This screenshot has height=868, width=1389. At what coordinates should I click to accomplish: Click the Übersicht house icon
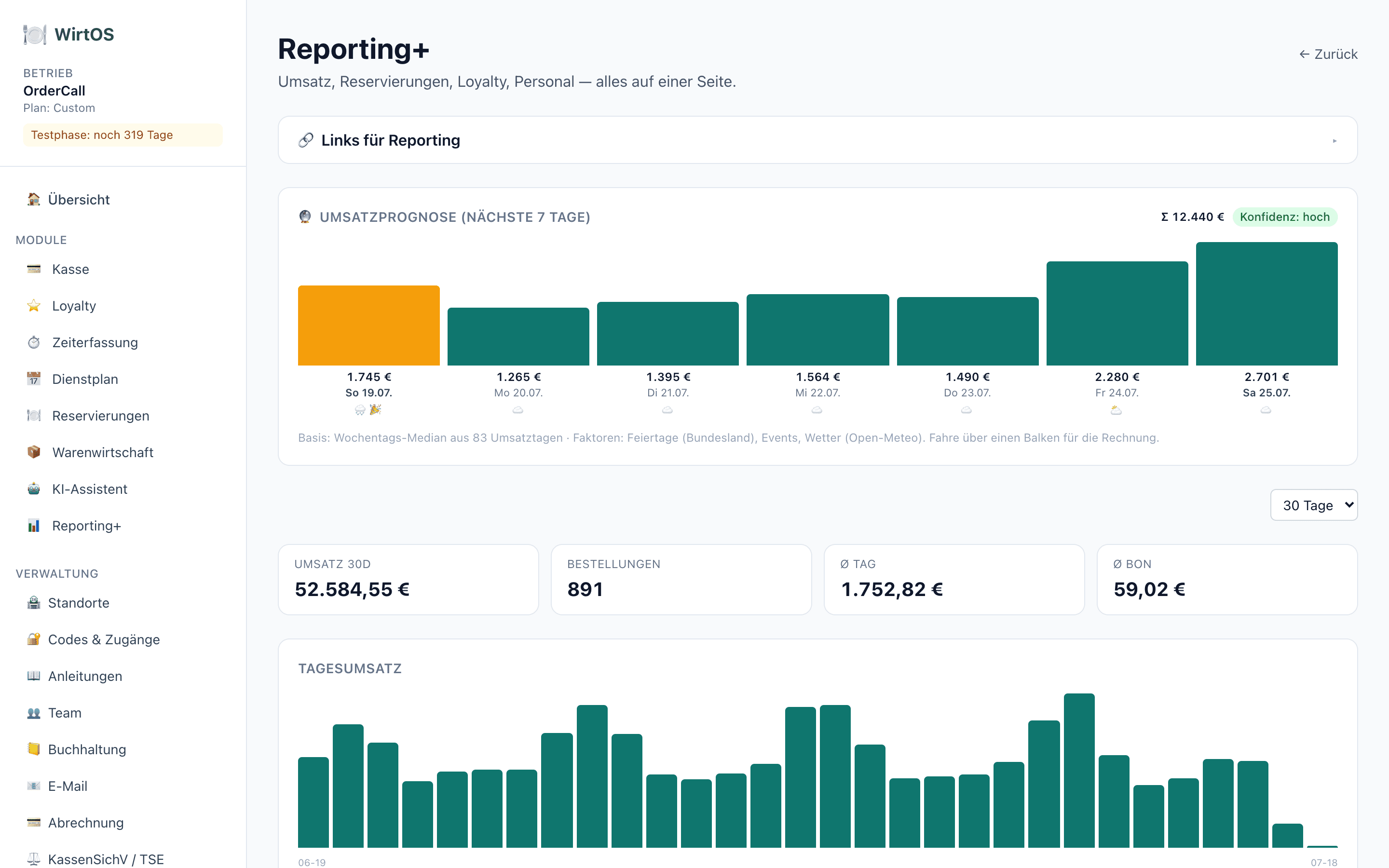coord(34,199)
